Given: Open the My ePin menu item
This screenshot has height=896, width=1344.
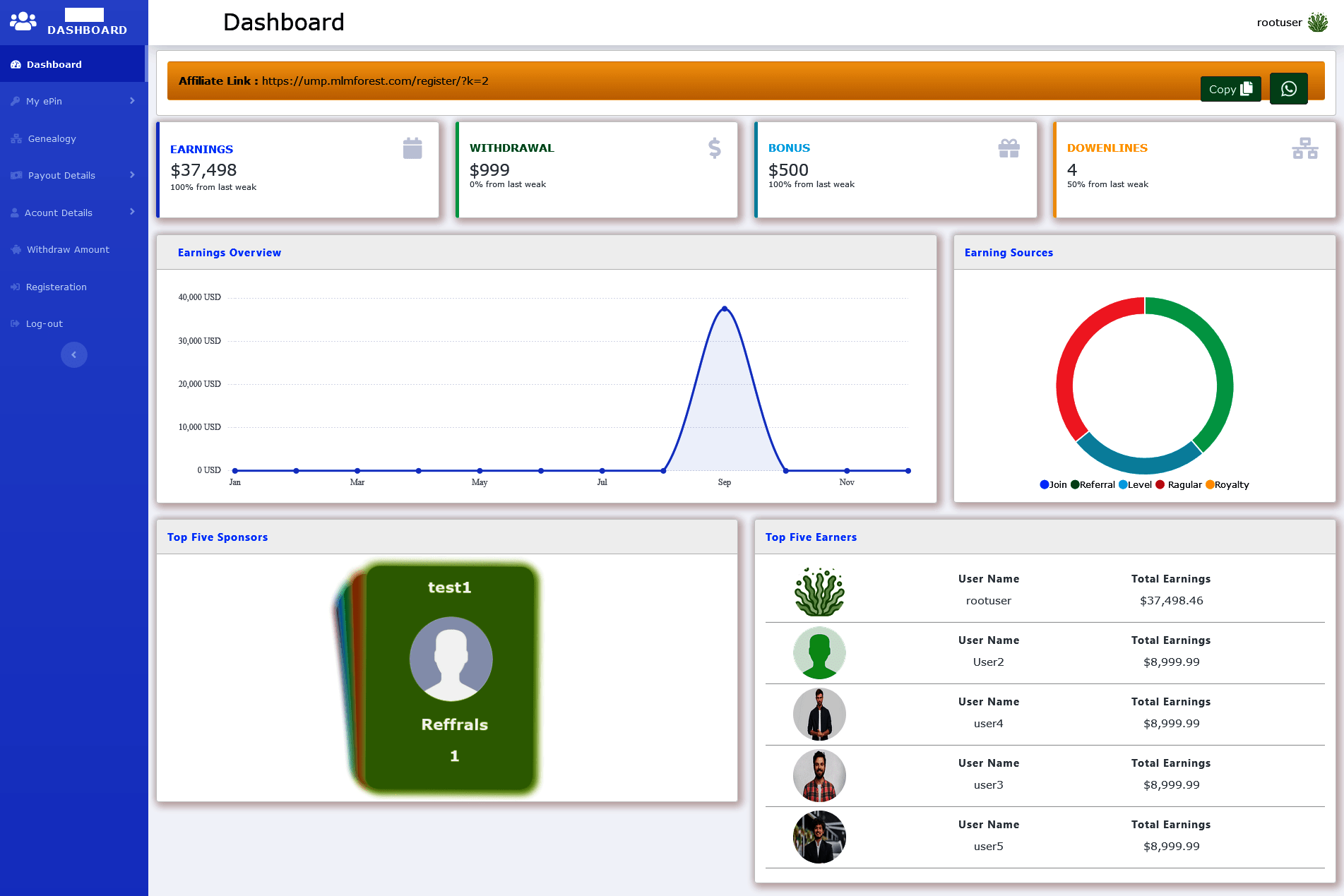Looking at the screenshot, I should (73, 101).
